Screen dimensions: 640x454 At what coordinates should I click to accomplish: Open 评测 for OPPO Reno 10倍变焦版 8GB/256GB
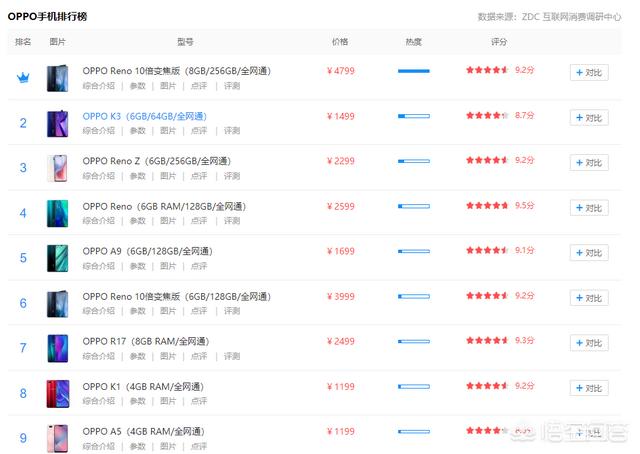(232, 86)
